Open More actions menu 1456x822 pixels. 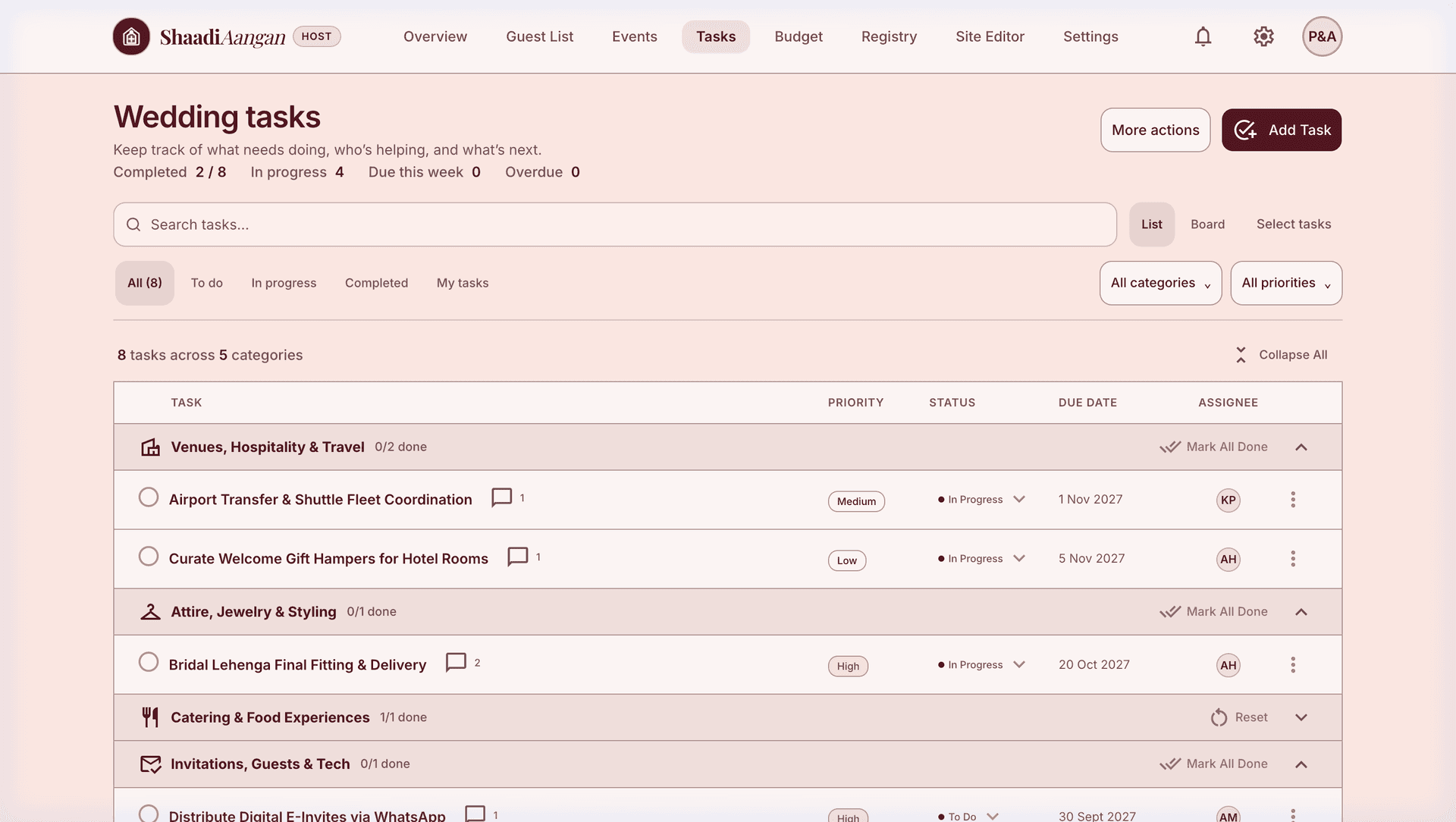point(1155,130)
